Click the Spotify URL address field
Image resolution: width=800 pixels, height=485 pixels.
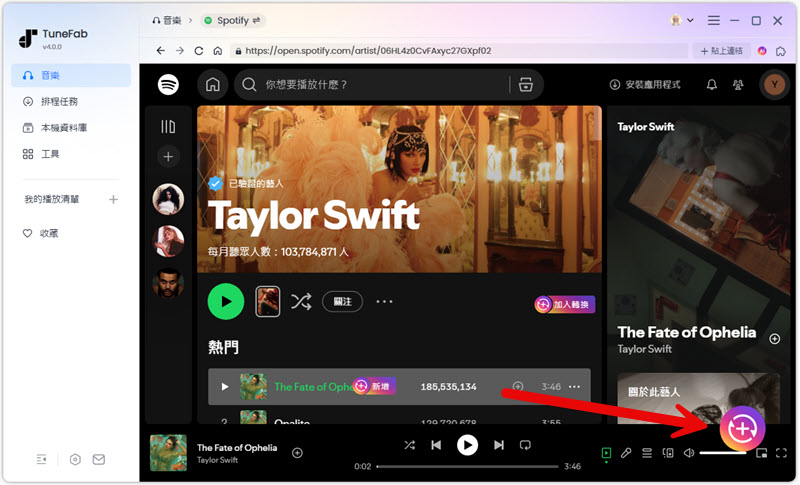point(458,50)
